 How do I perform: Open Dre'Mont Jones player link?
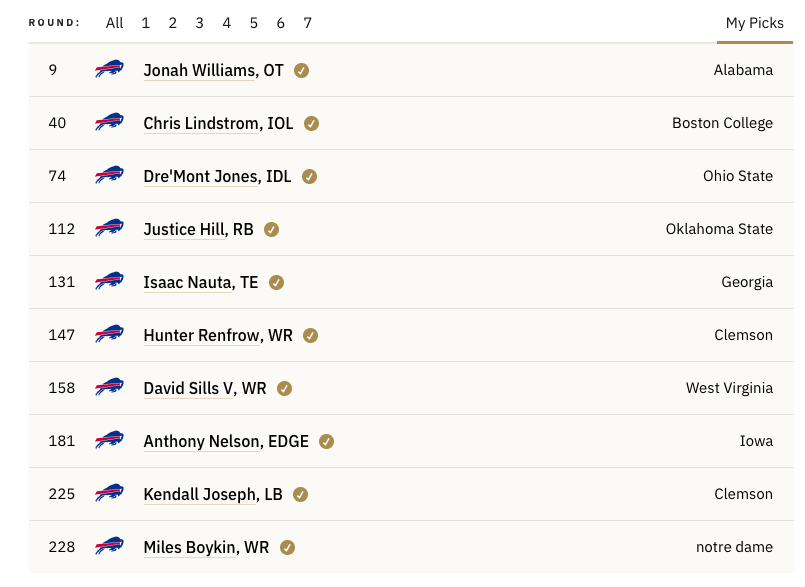tap(217, 176)
